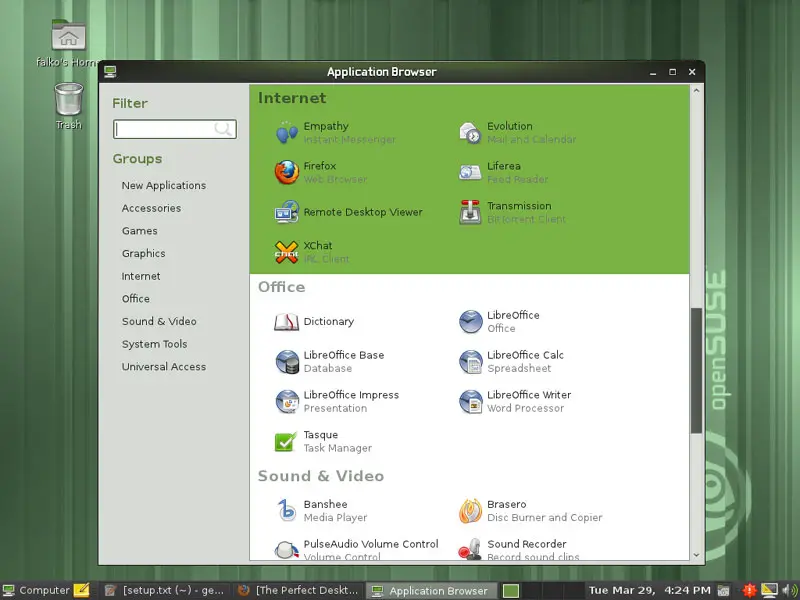Image resolution: width=800 pixels, height=600 pixels.
Task: Focus the Filter search field
Action: click(x=174, y=129)
